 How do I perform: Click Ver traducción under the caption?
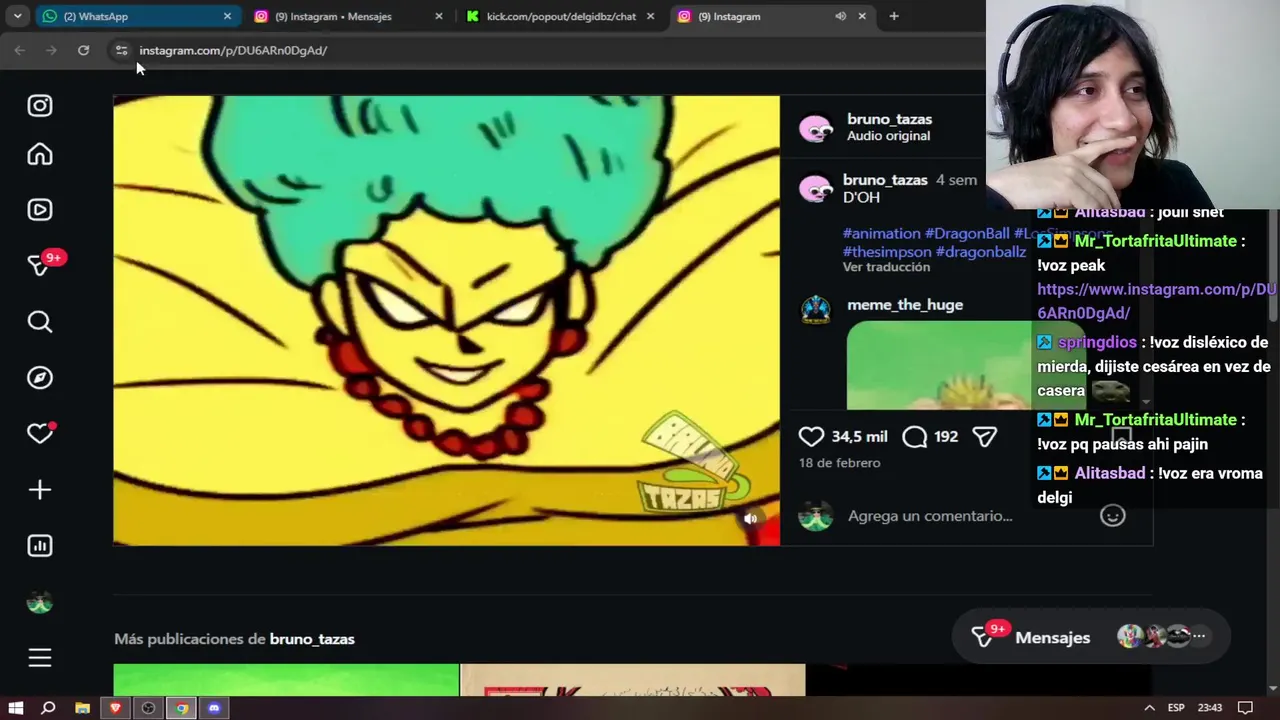coord(886,267)
